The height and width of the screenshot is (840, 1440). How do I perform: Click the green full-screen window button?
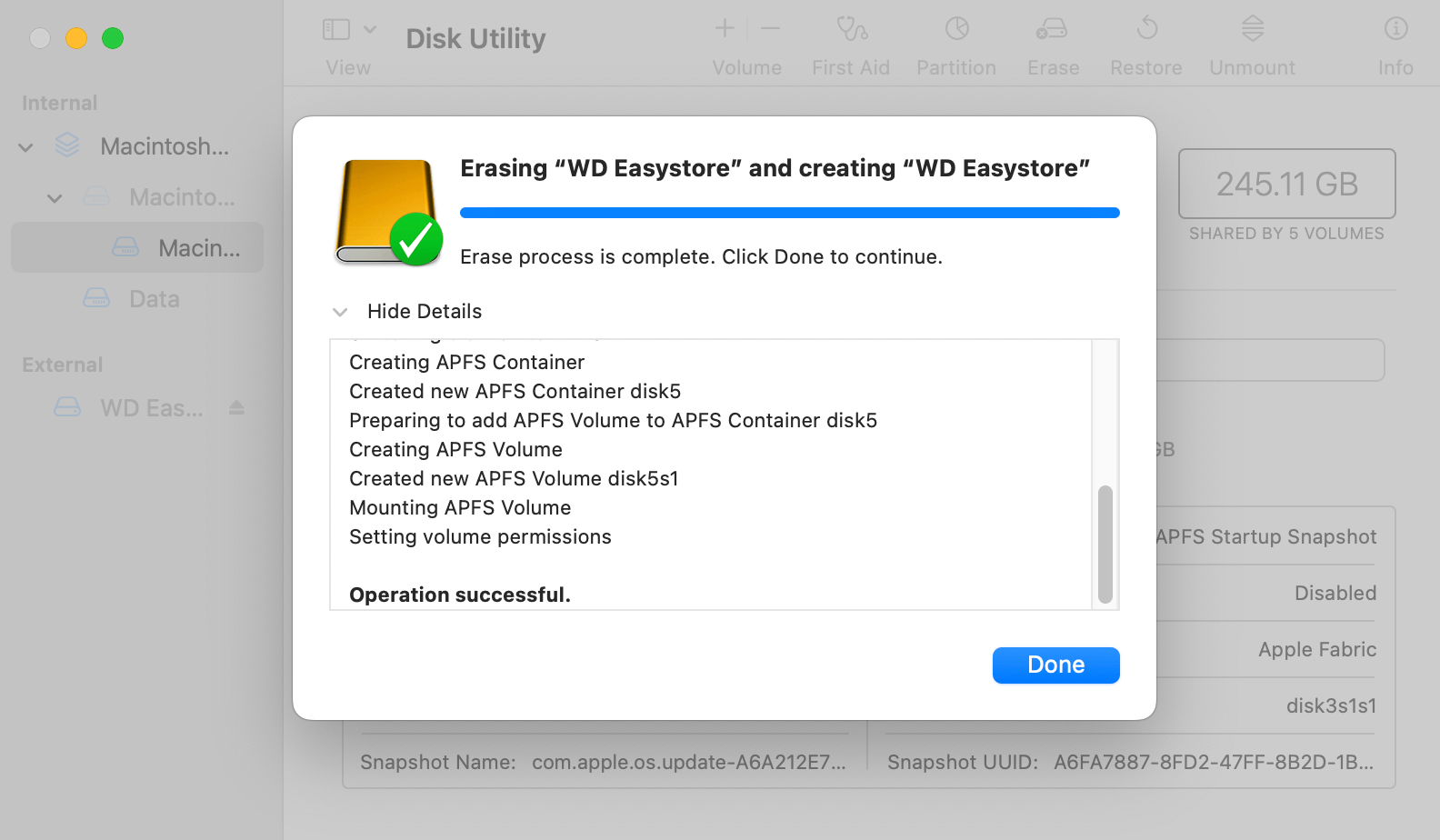click(113, 38)
